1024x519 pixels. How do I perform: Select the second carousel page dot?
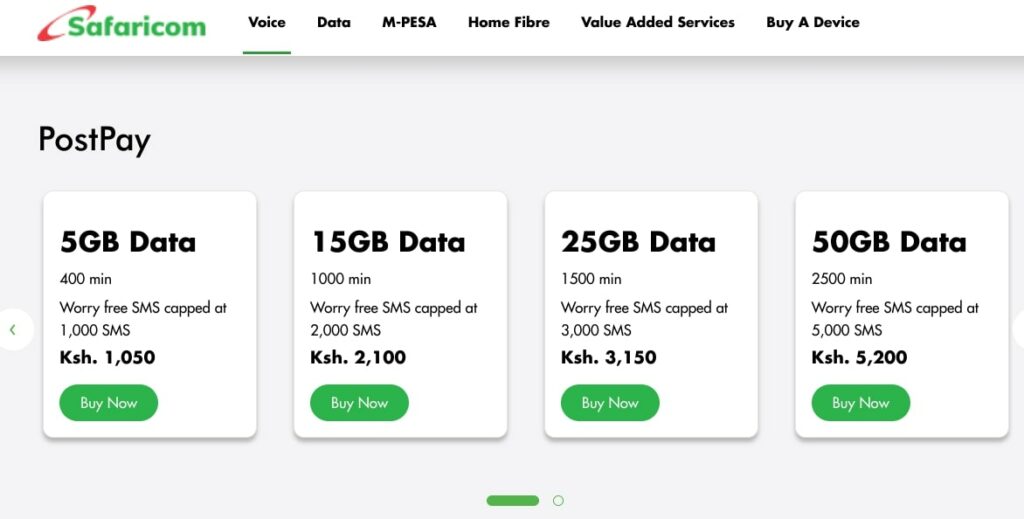(x=558, y=501)
